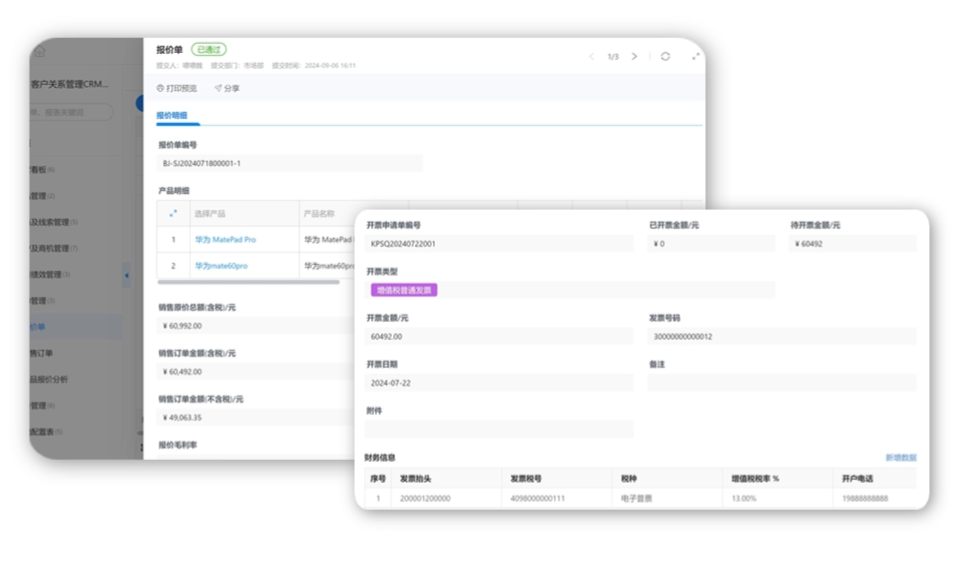
Task: Click the horizontal scrollbar under product table
Action: click(x=248, y=282)
